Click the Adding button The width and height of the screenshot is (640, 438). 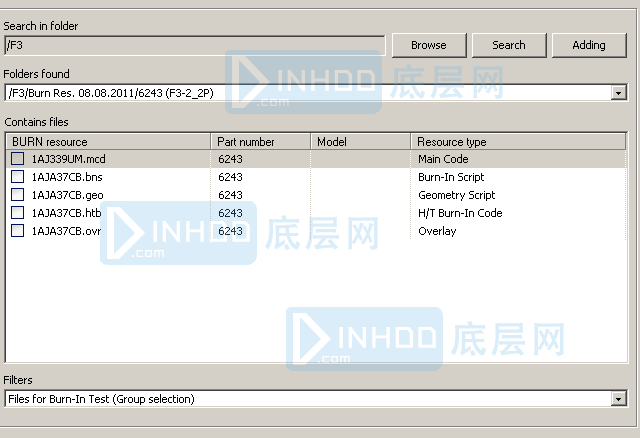tap(588, 45)
